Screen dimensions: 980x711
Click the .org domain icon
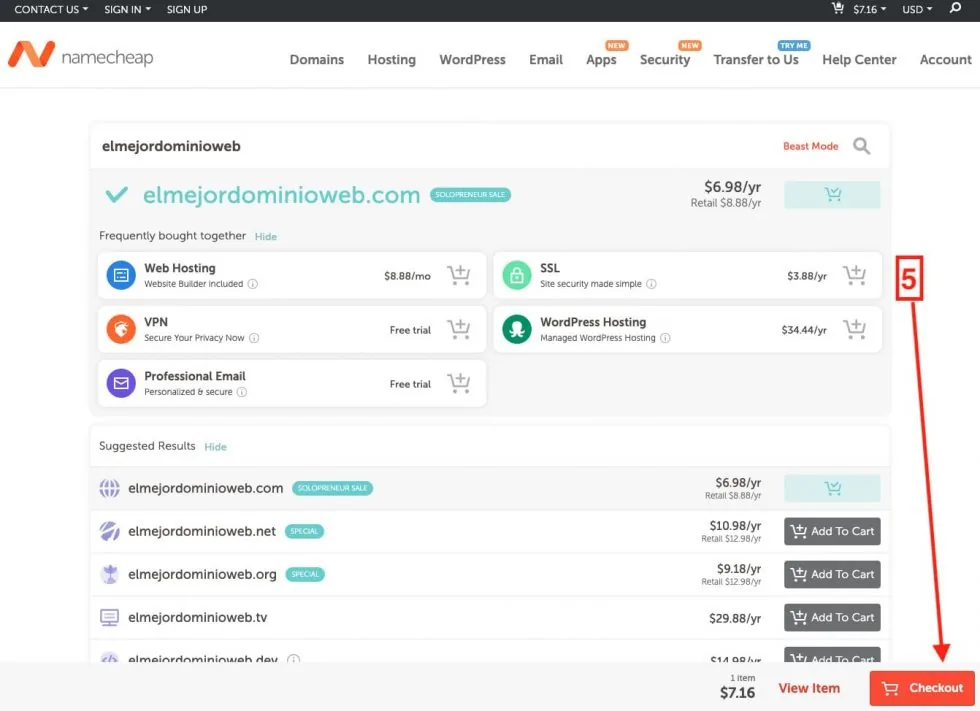pyautogui.click(x=109, y=574)
